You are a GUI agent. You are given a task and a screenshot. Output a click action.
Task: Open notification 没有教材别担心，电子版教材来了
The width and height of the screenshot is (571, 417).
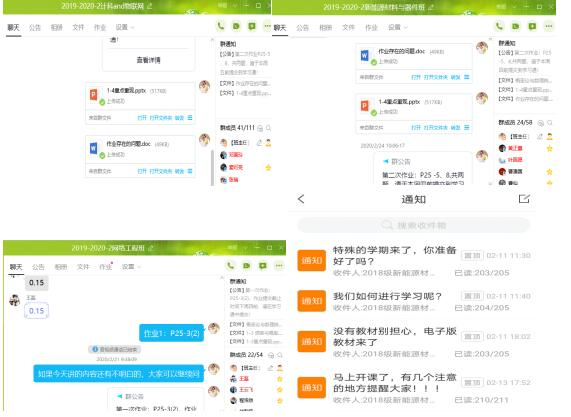tap(414, 342)
